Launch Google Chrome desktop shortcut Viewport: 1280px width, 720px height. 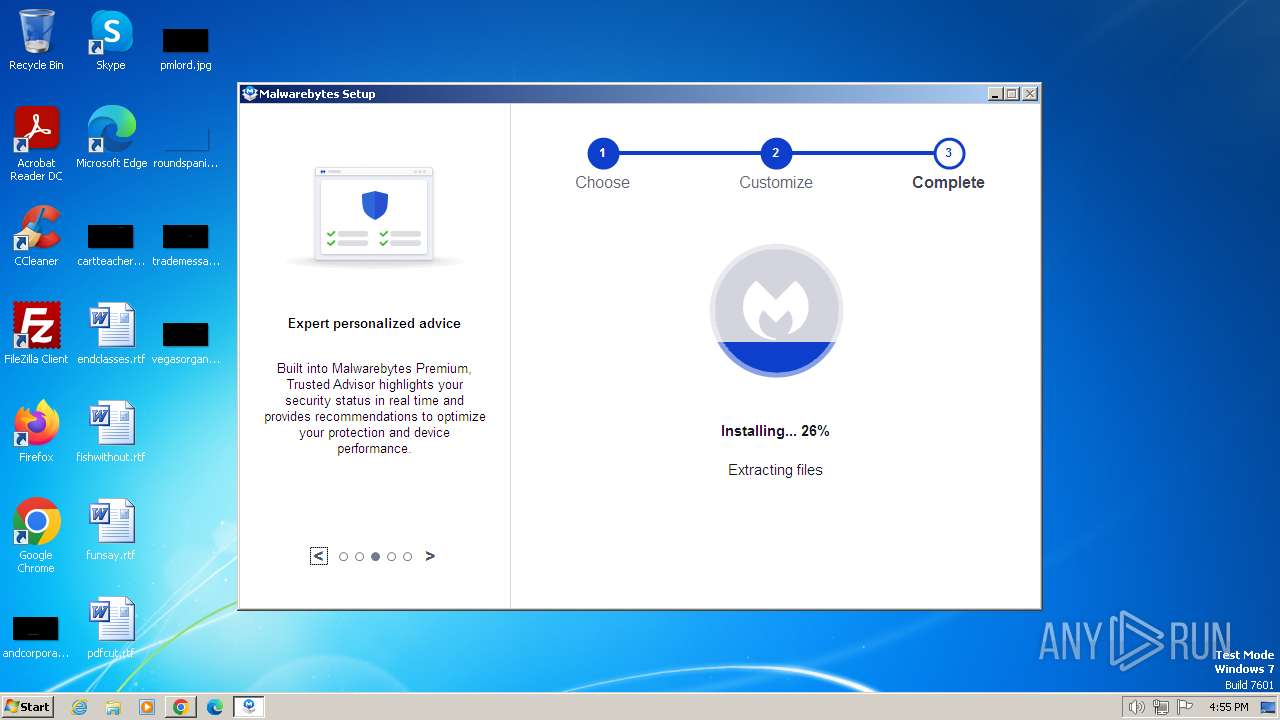36,536
